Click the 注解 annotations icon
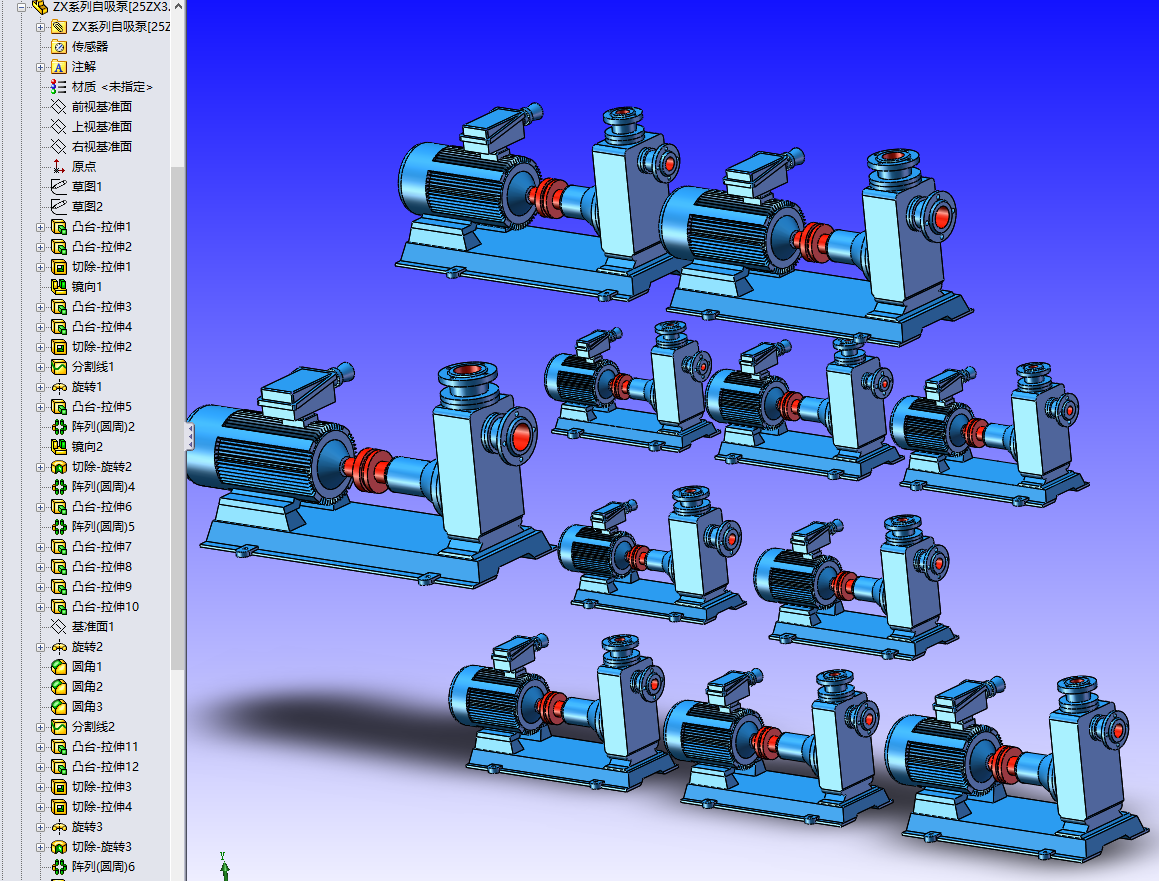Viewport: 1159px width, 881px height. (59, 67)
